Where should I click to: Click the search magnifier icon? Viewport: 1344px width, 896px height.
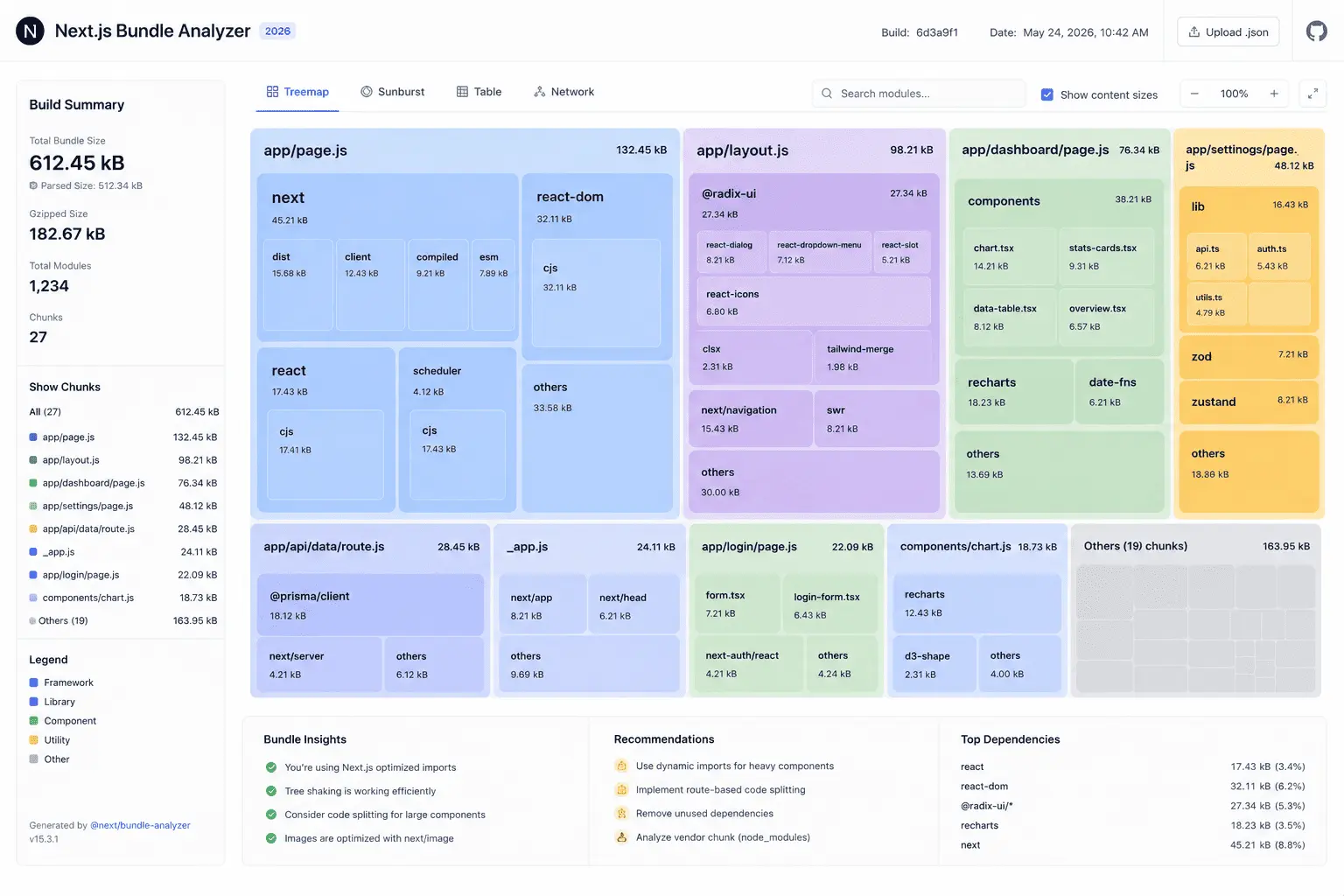coord(827,94)
